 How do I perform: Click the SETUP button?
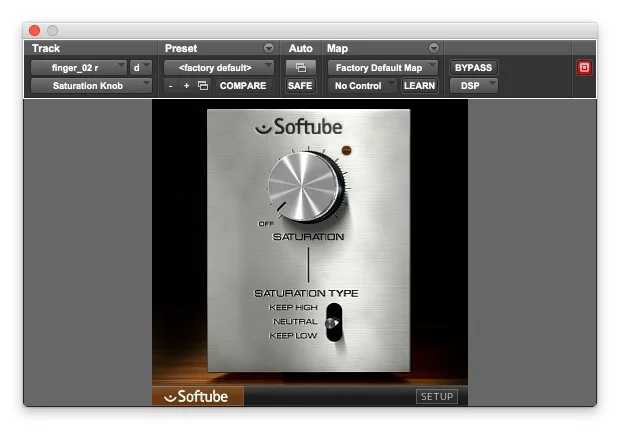click(x=437, y=396)
